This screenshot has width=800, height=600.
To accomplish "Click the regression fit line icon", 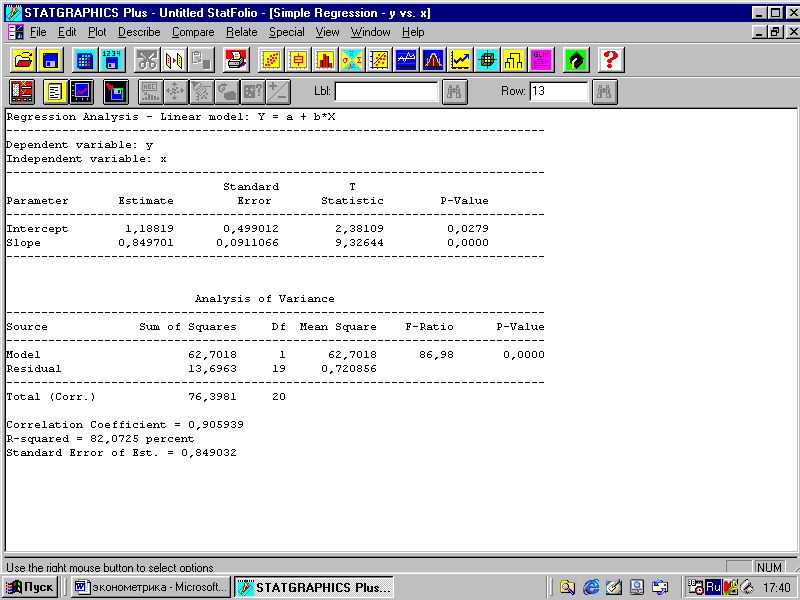I will [379, 60].
